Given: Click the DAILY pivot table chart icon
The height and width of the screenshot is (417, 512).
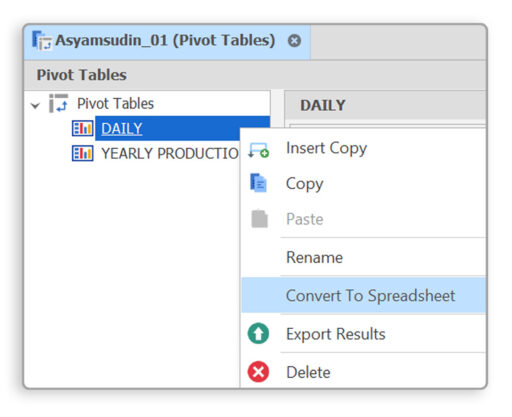Looking at the screenshot, I should [x=82, y=128].
